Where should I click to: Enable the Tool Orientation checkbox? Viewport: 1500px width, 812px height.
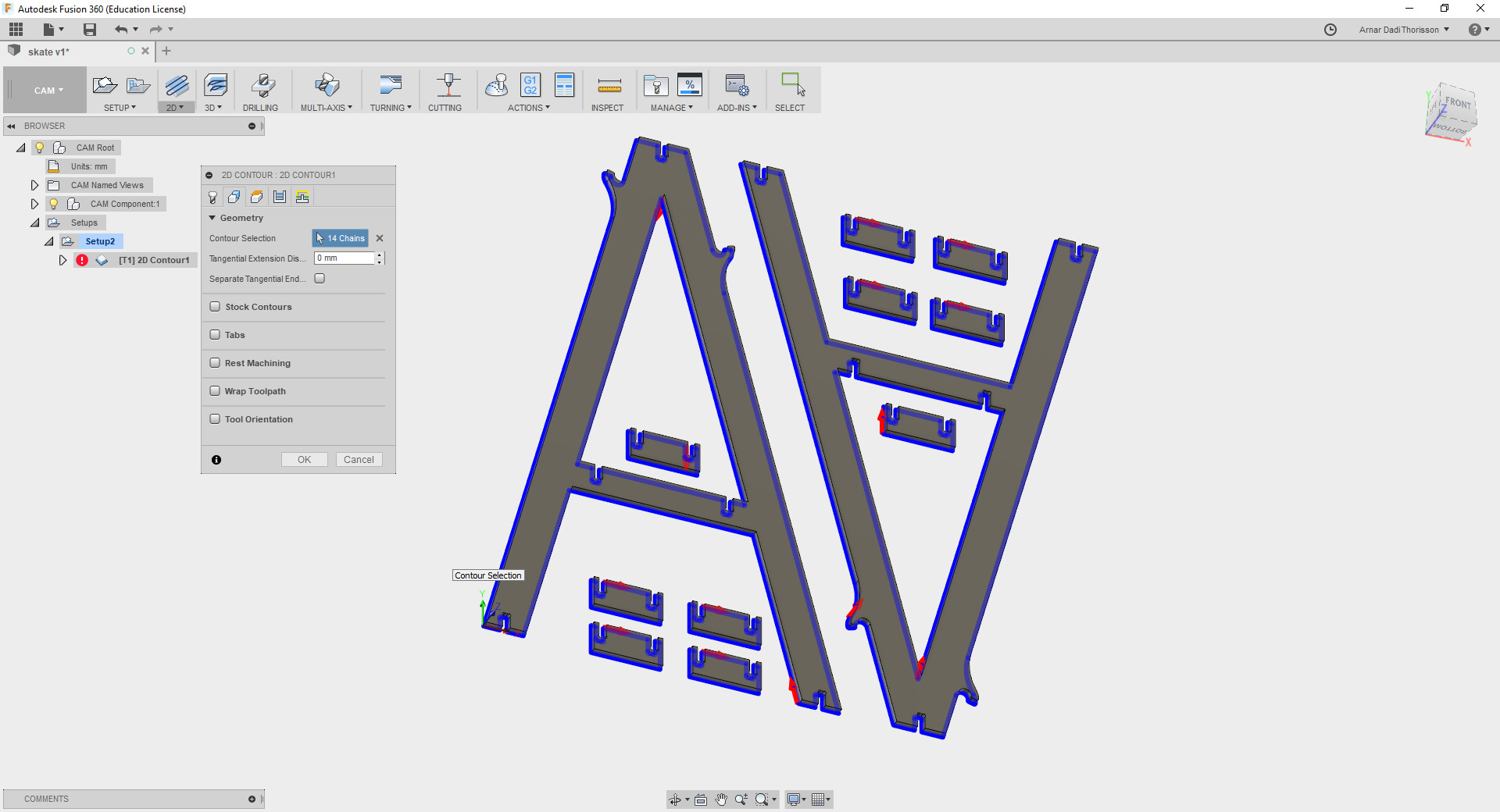(215, 419)
